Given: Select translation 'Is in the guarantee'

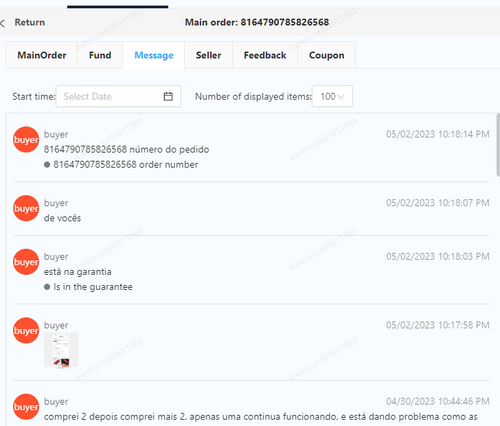Looking at the screenshot, I should coord(93,287).
